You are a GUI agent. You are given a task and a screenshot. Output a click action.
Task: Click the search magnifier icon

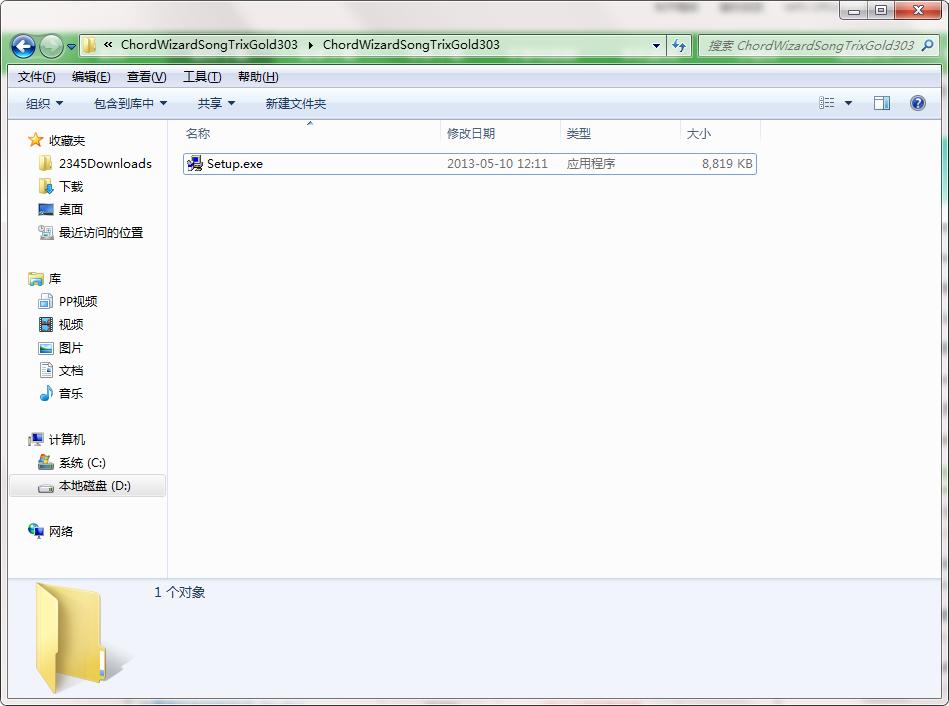(x=927, y=45)
